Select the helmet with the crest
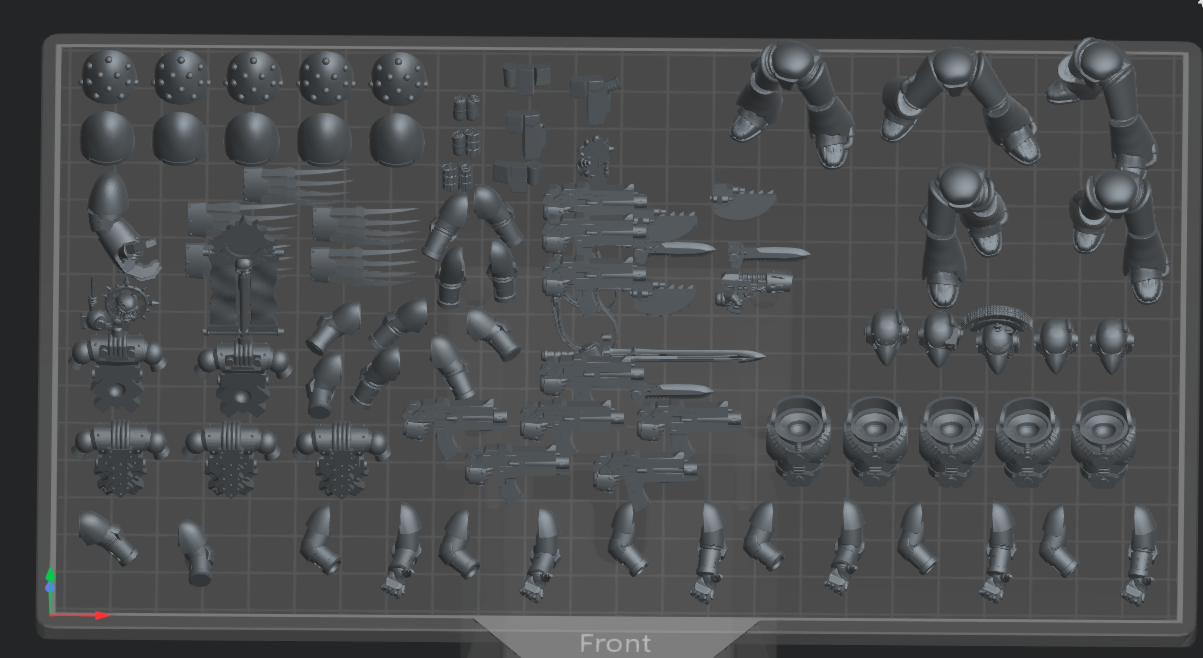The height and width of the screenshot is (658, 1203). pyautogui.click(x=996, y=334)
